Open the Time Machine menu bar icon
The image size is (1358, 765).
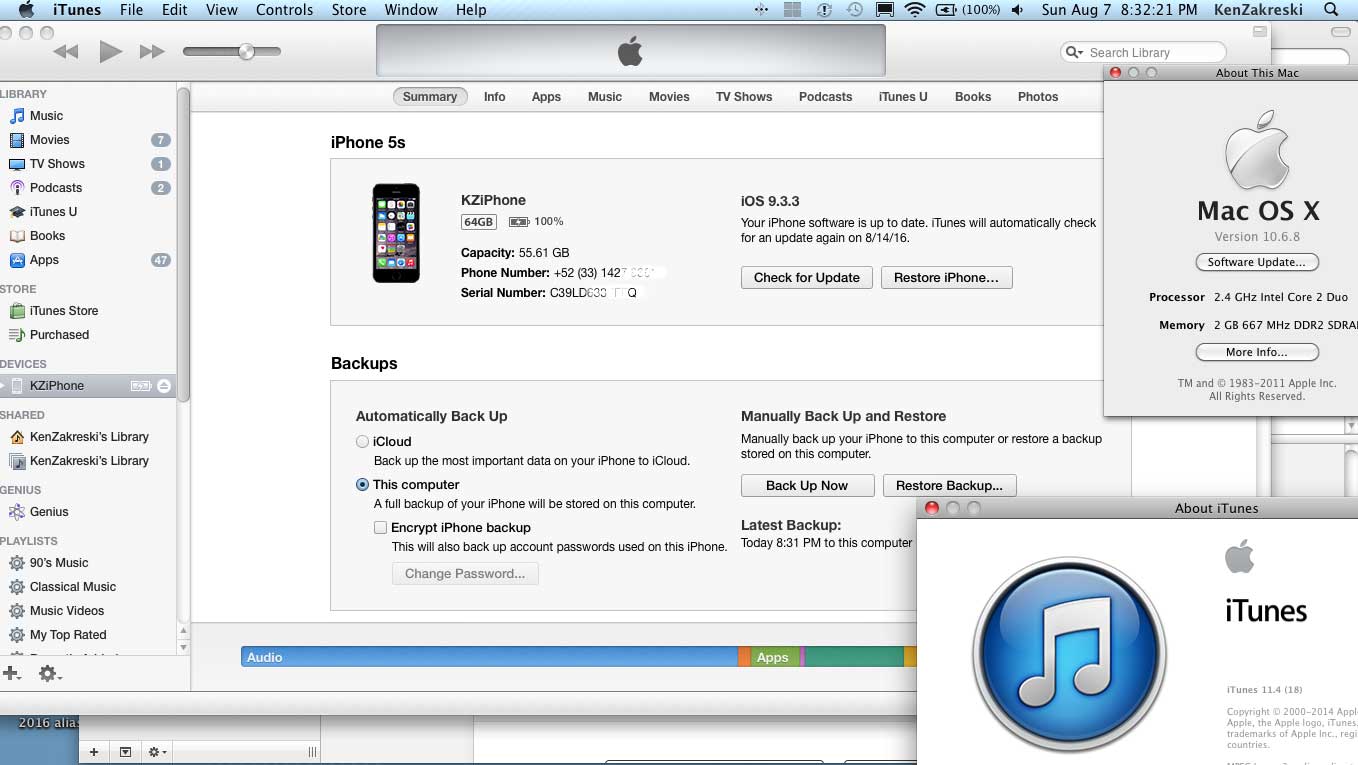[x=854, y=10]
